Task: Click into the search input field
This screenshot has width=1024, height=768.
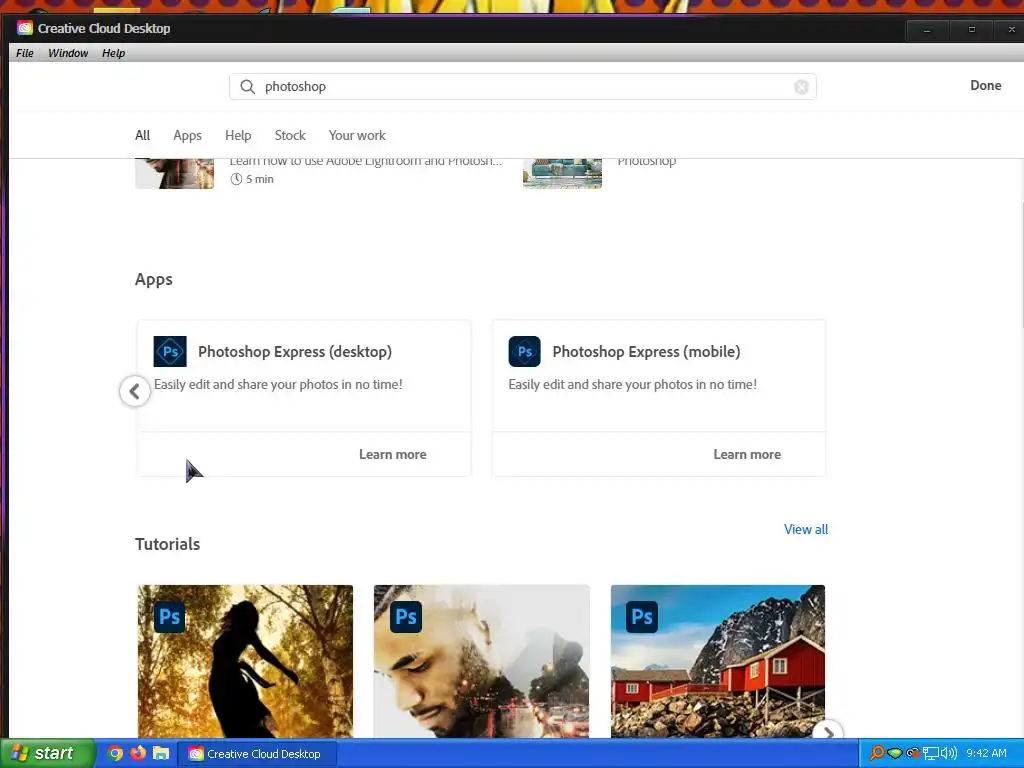Action: [522, 87]
